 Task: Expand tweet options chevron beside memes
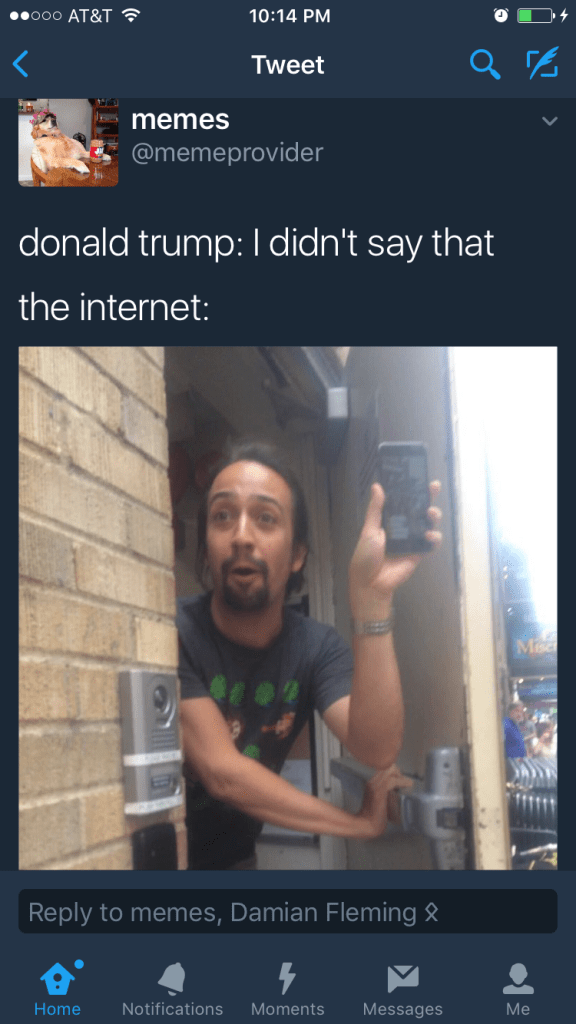tap(550, 121)
